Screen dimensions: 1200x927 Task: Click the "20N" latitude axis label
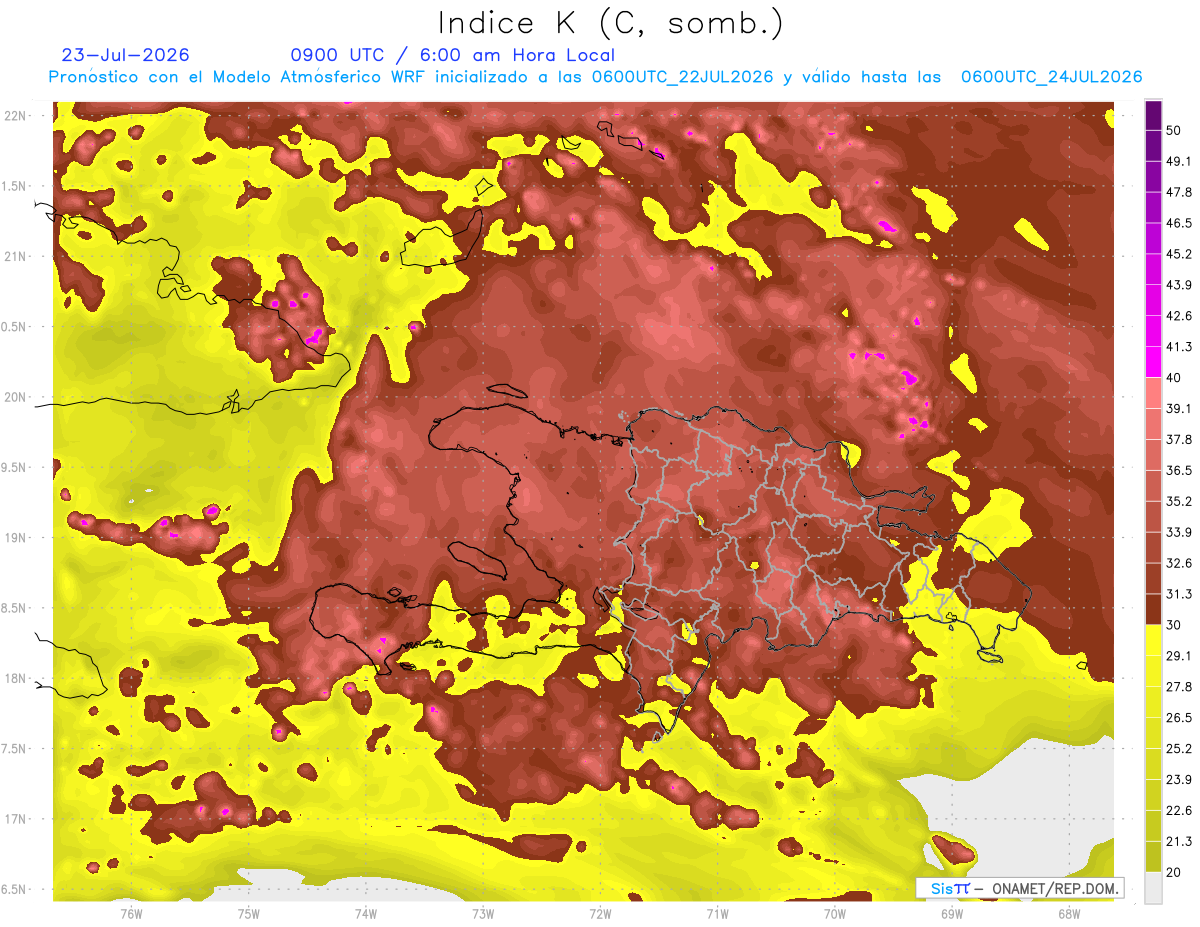[16, 397]
